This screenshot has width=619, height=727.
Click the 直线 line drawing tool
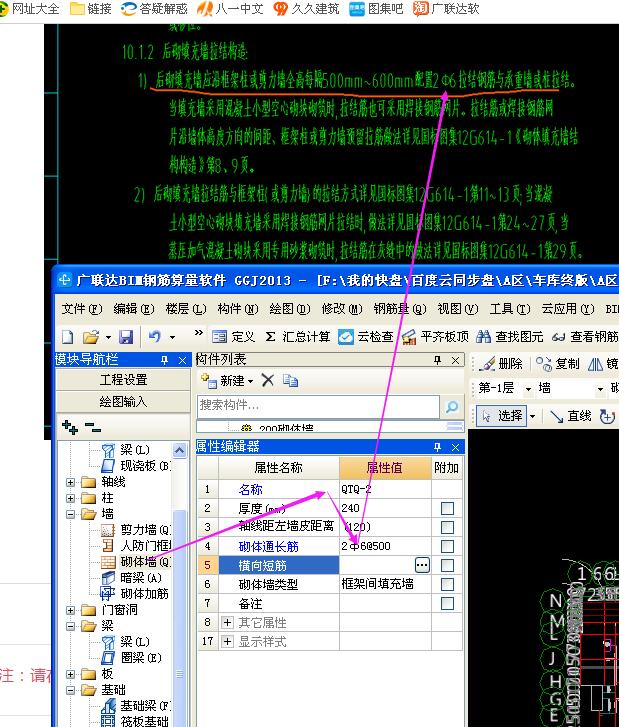pos(571,416)
